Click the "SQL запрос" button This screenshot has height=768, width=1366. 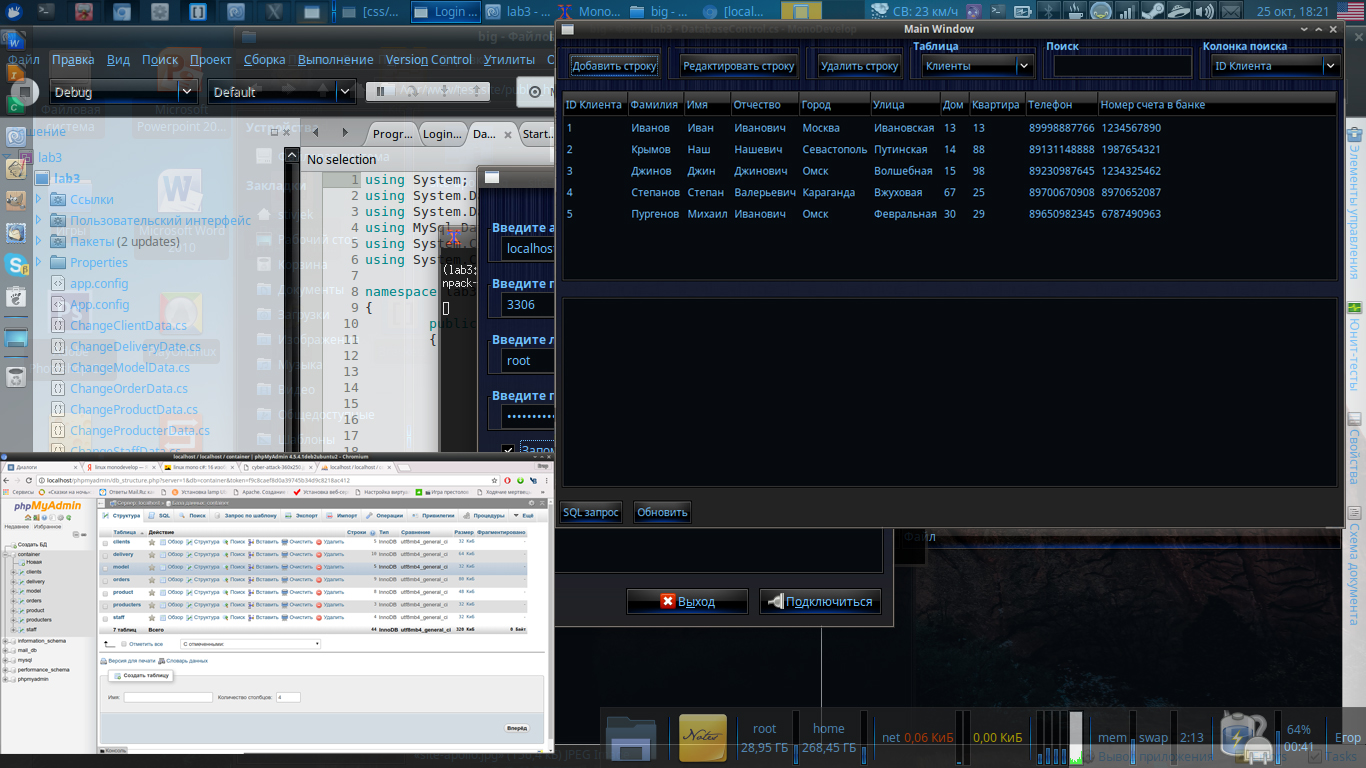tap(591, 513)
